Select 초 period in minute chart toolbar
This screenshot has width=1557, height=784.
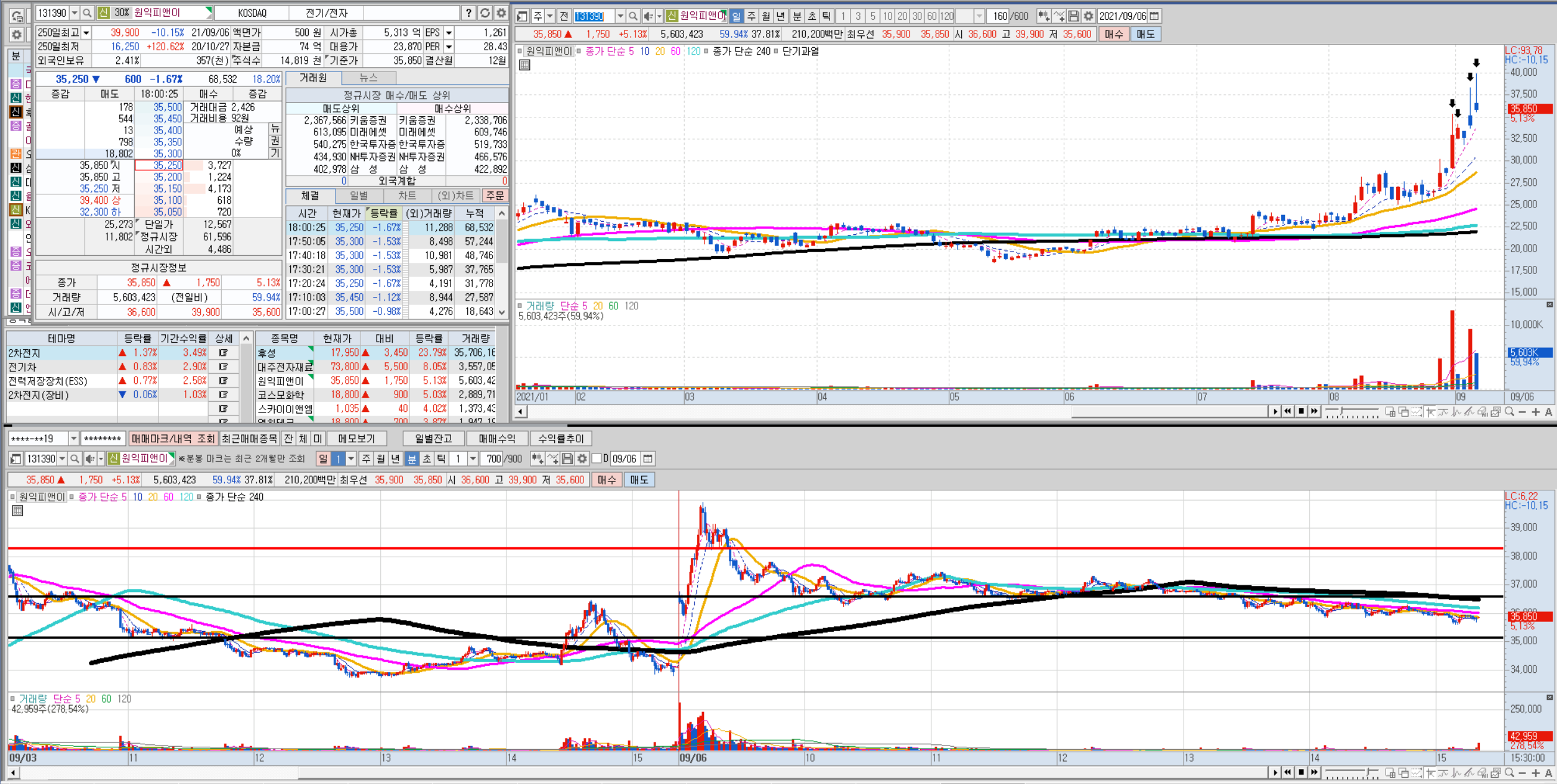[426, 458]
